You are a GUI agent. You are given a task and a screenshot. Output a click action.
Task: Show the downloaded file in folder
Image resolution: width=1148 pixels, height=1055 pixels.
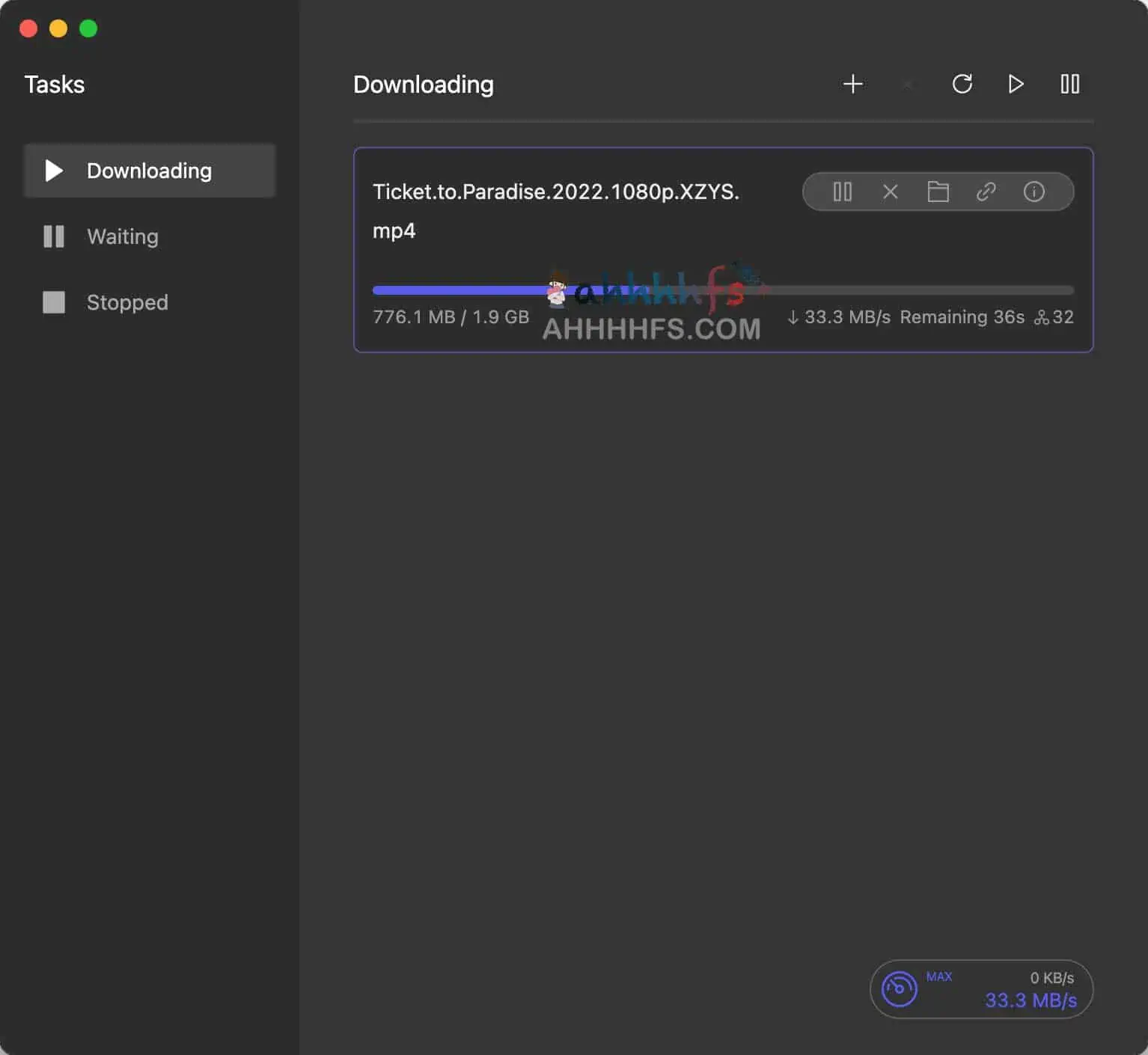tap(938, 192)
